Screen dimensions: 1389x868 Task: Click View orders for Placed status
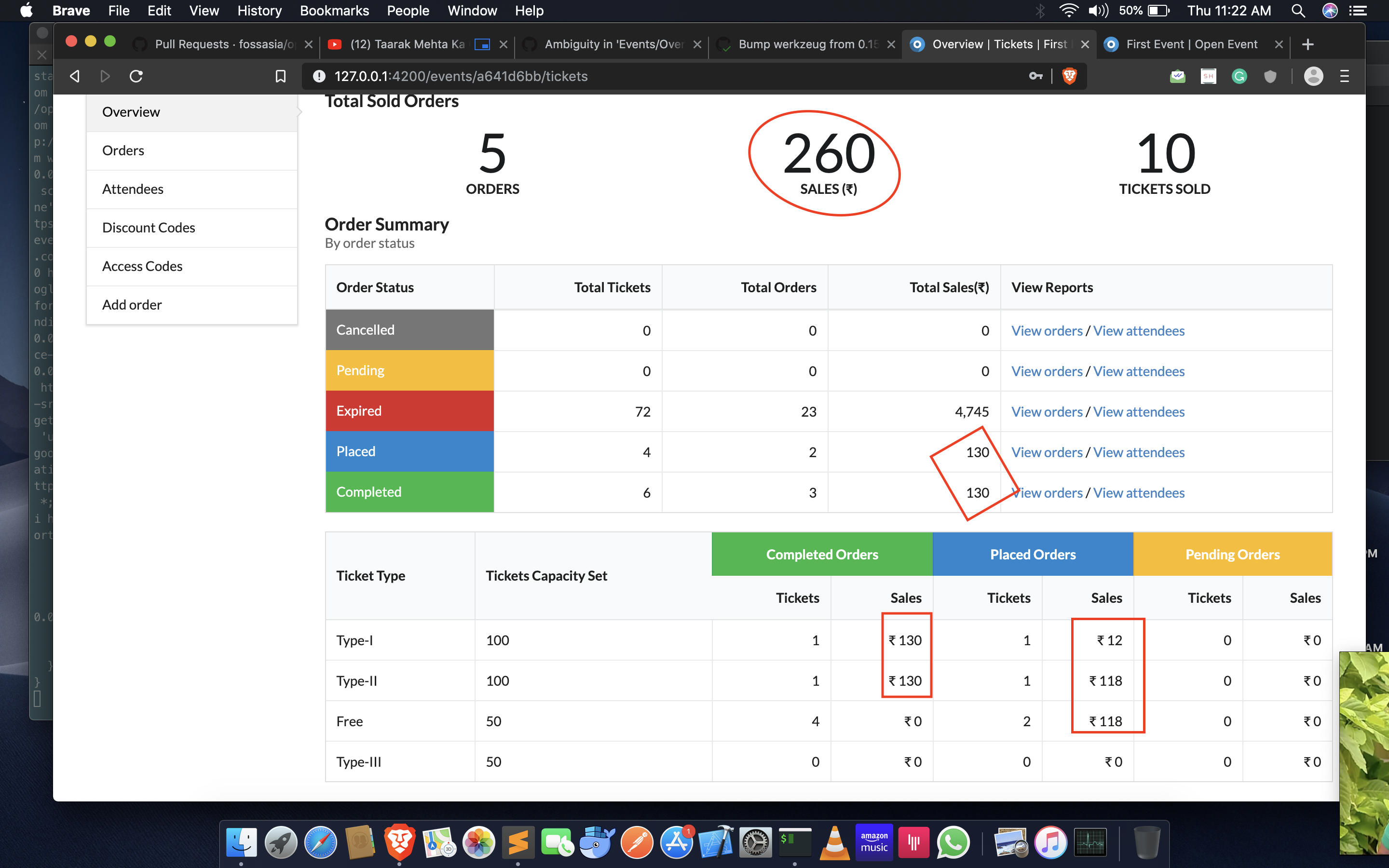[1047, 452]
